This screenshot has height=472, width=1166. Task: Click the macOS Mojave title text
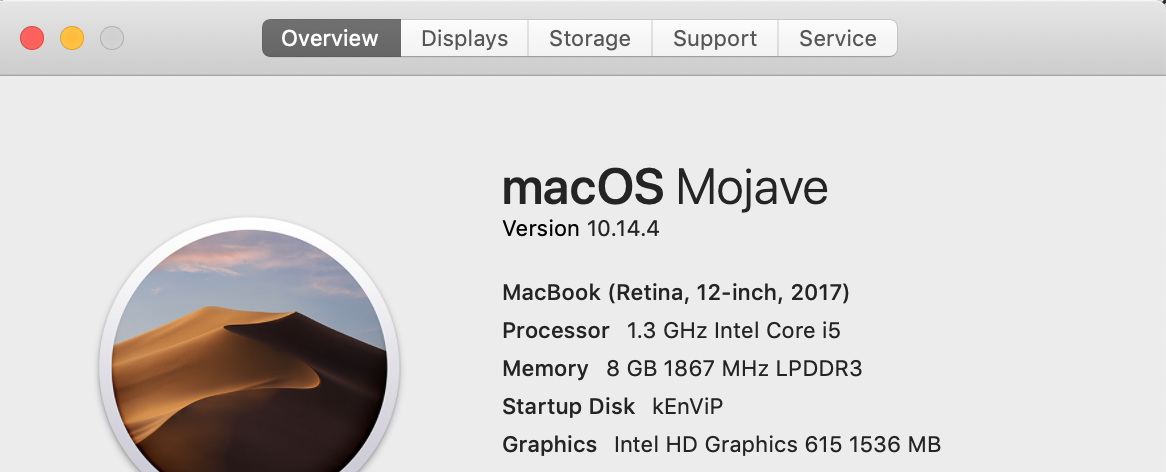click(x=665, y=187)
